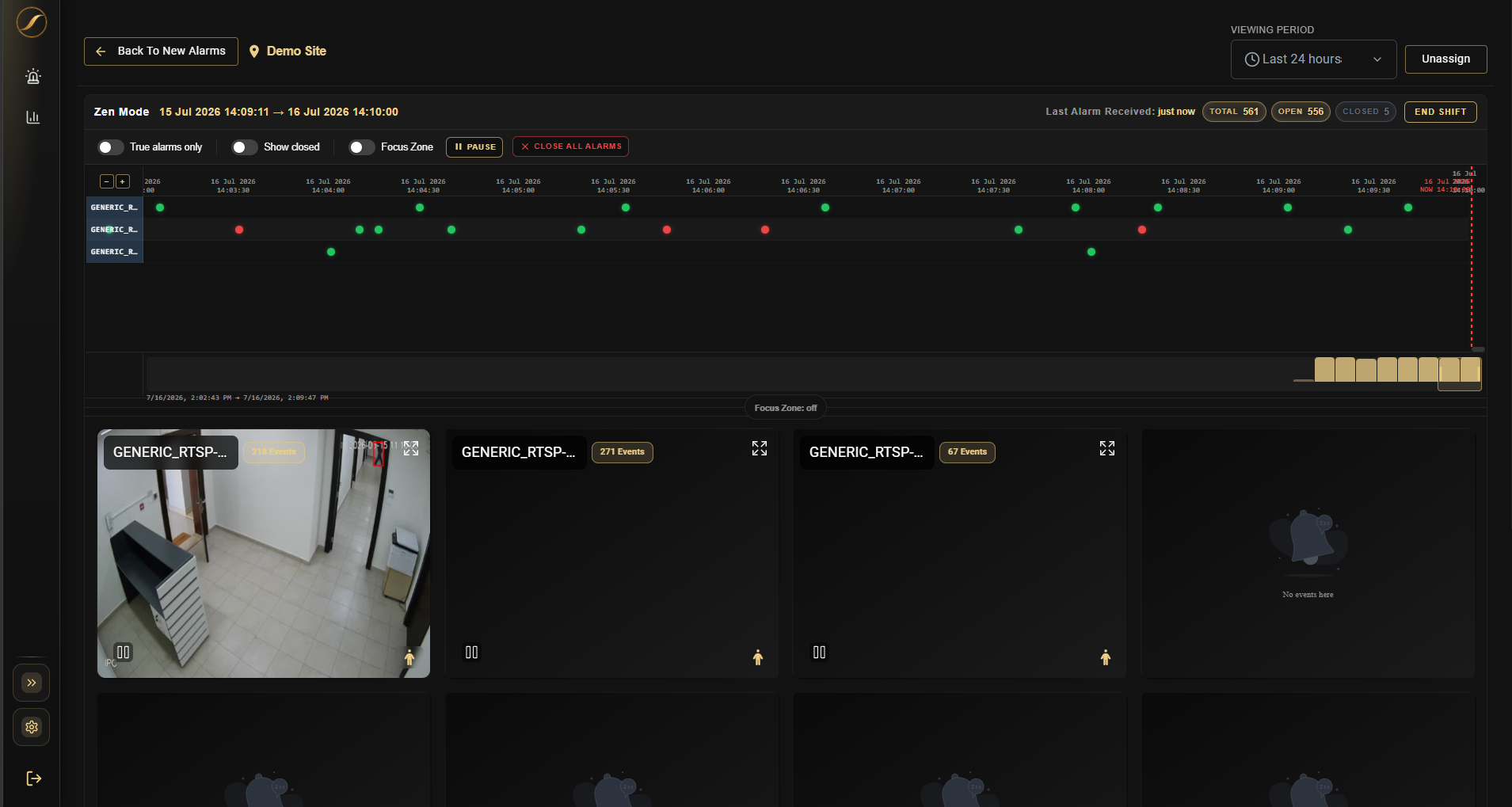The image size is (1512, 807).
Task: Open the analytics chart sidebar icon
Action: [32, 117]
